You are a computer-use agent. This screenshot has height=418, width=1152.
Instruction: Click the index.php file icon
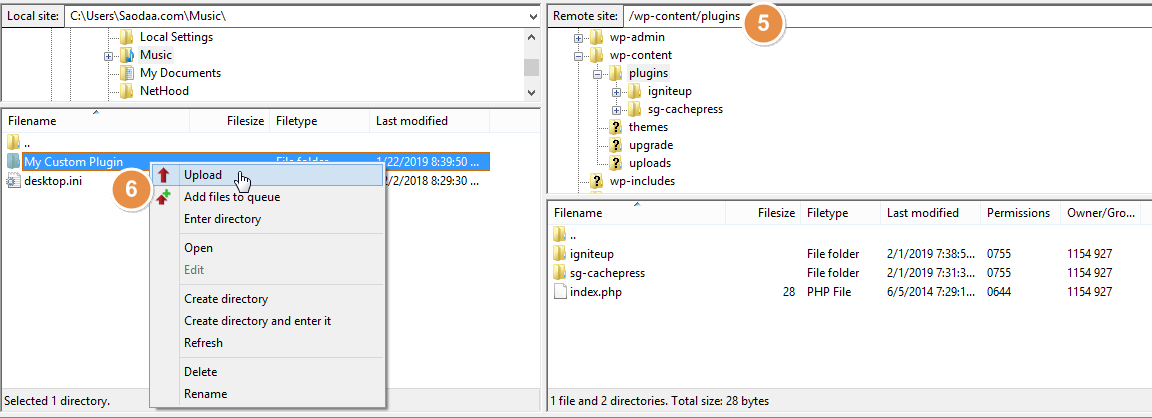(560, 292)
